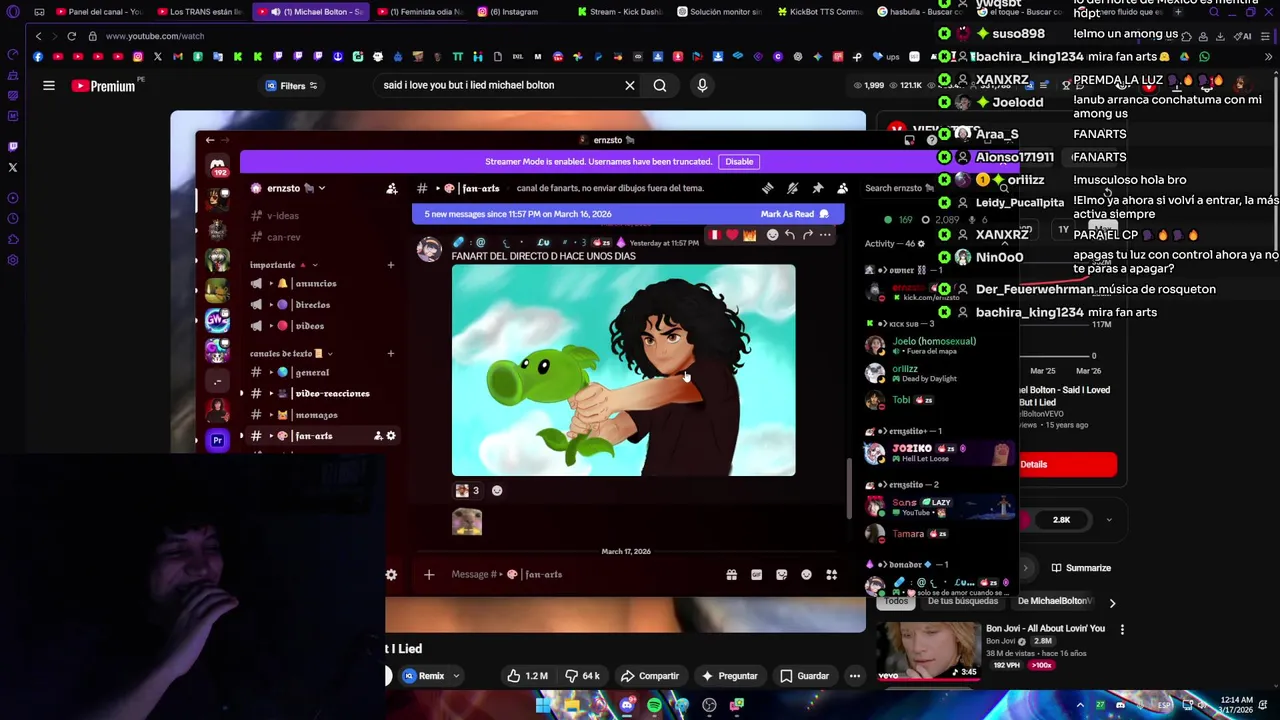Open the emoji picker in chat bar
This screenshot has width=1280, height=720.
click(806, 574)
